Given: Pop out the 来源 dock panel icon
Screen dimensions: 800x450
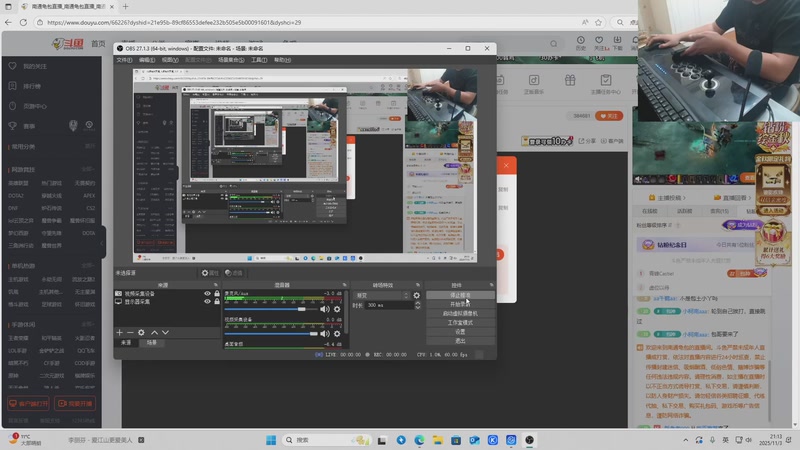Looking at the screenshot, I should point(216,285).
